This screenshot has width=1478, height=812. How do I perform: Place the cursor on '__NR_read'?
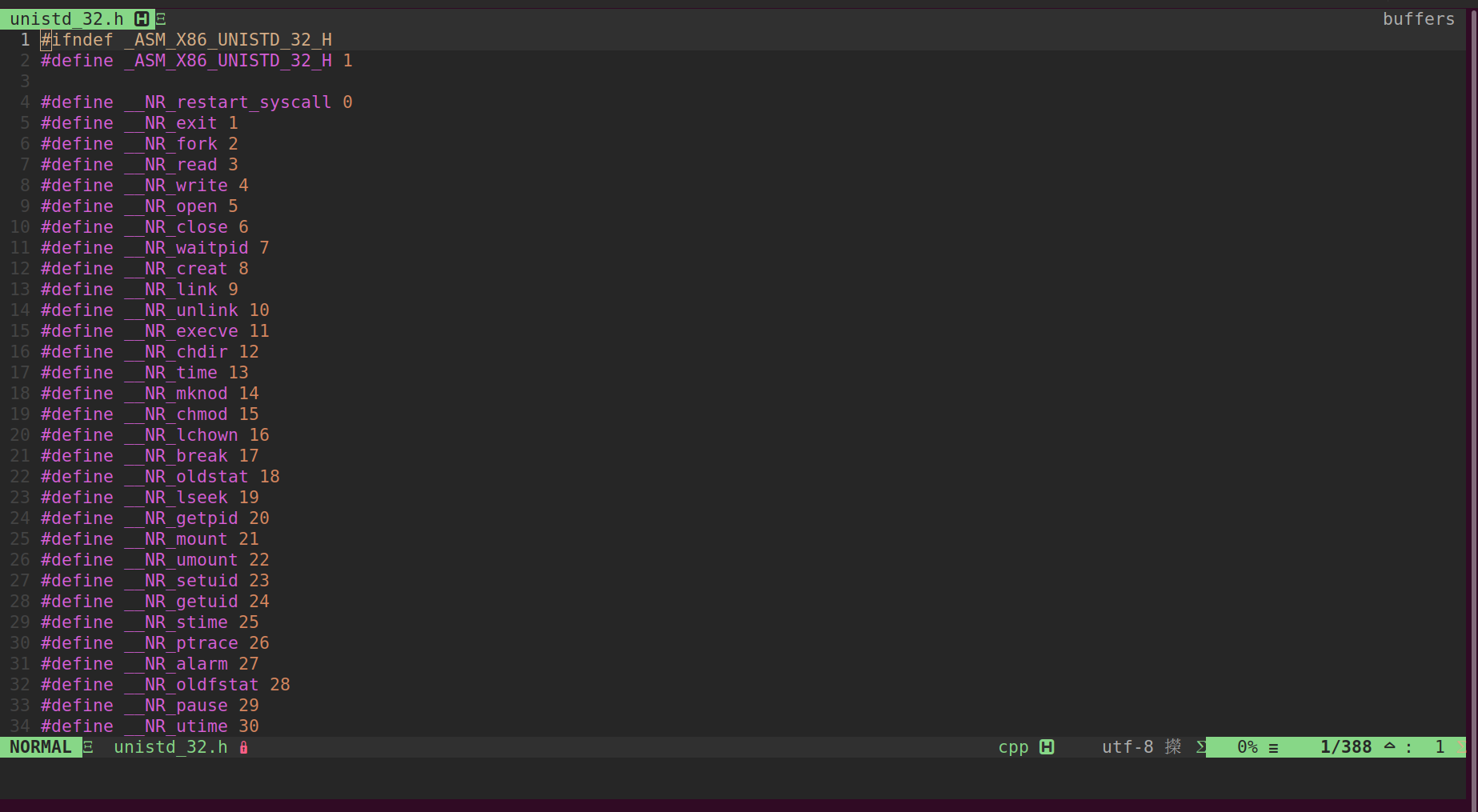point(170,165)
